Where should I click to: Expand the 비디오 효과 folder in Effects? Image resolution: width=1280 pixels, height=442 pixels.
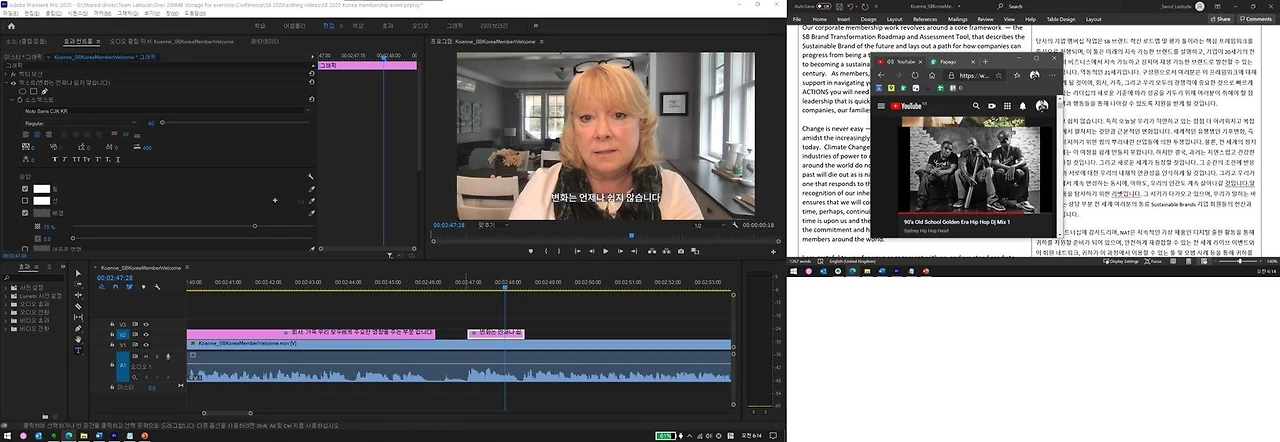click(5, 320)
